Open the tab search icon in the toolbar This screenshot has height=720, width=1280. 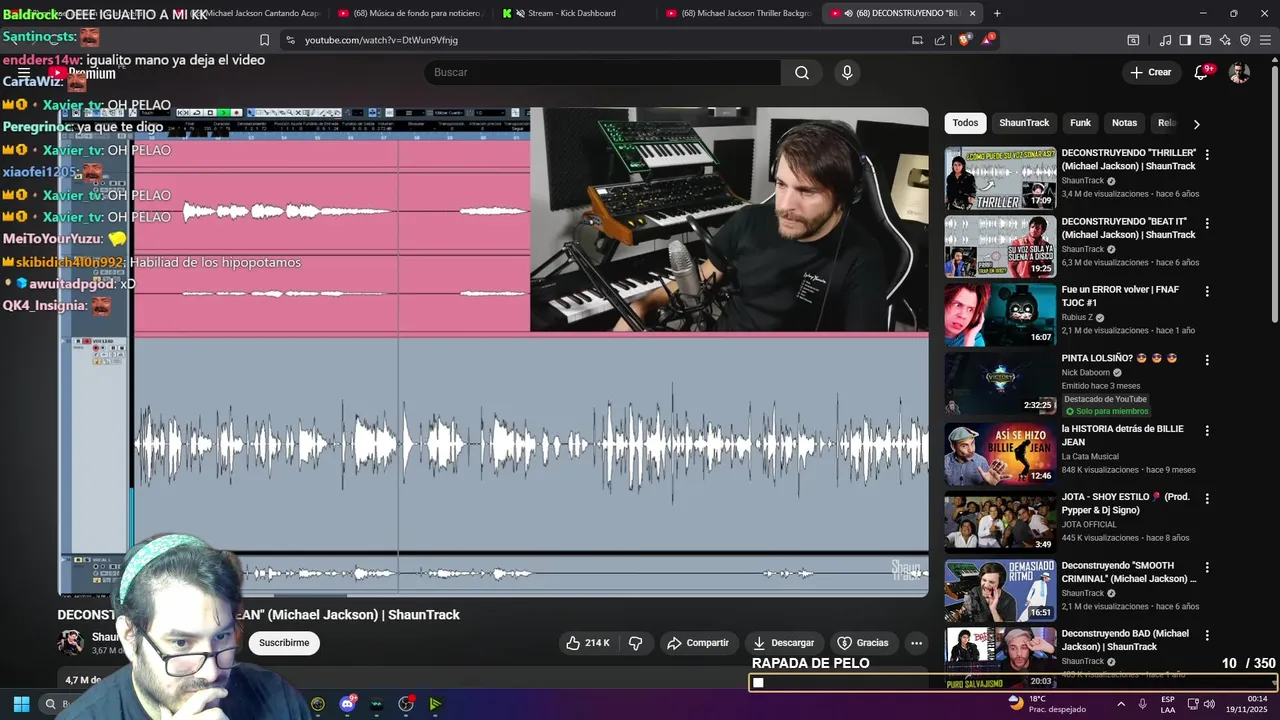point(1133,40)
